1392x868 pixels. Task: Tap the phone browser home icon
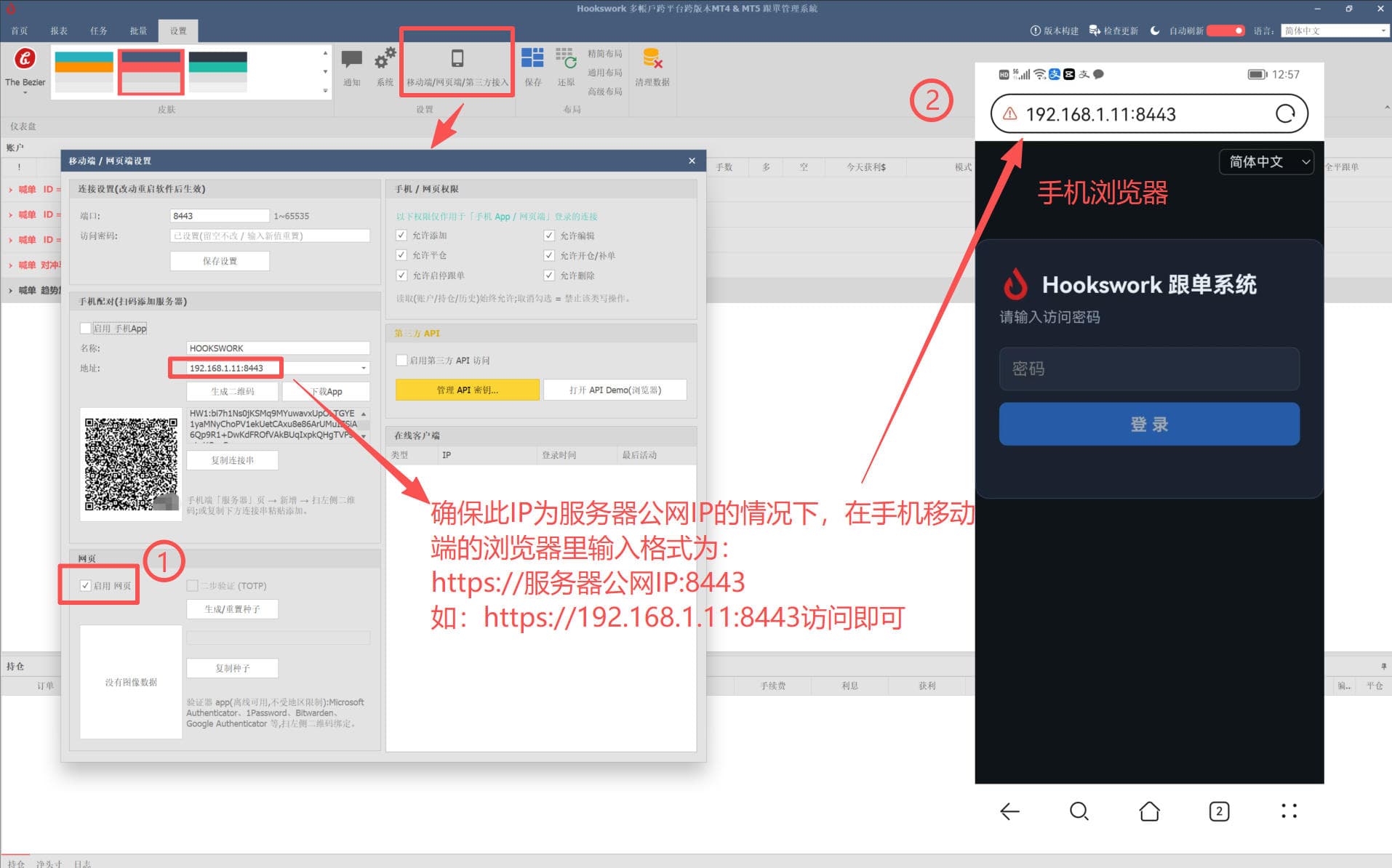pos(1149,811)
